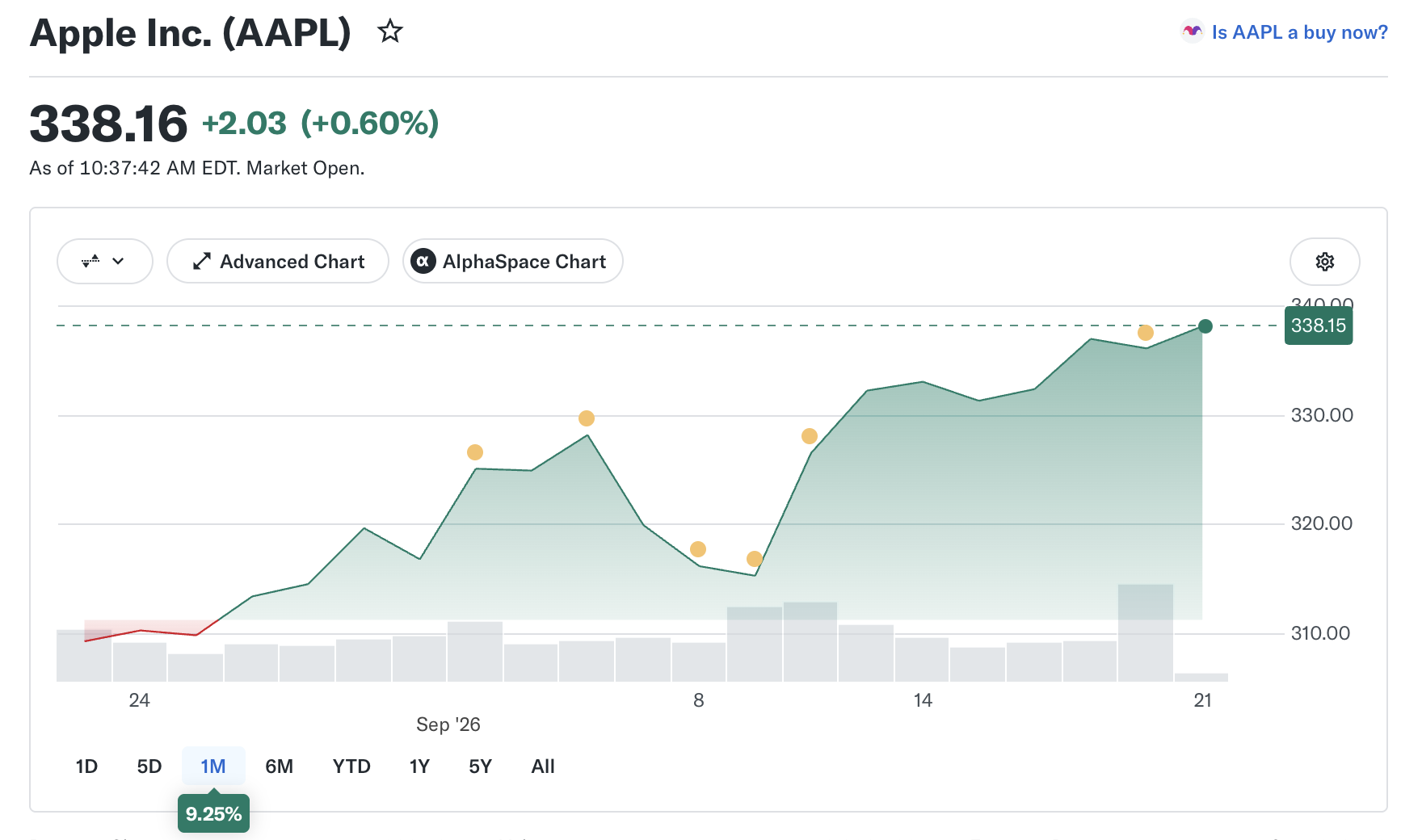This screenshot has width=1401, height=840.
Task: Click the AlphaSpace logo icon
Action: click(x=423, y=261)
